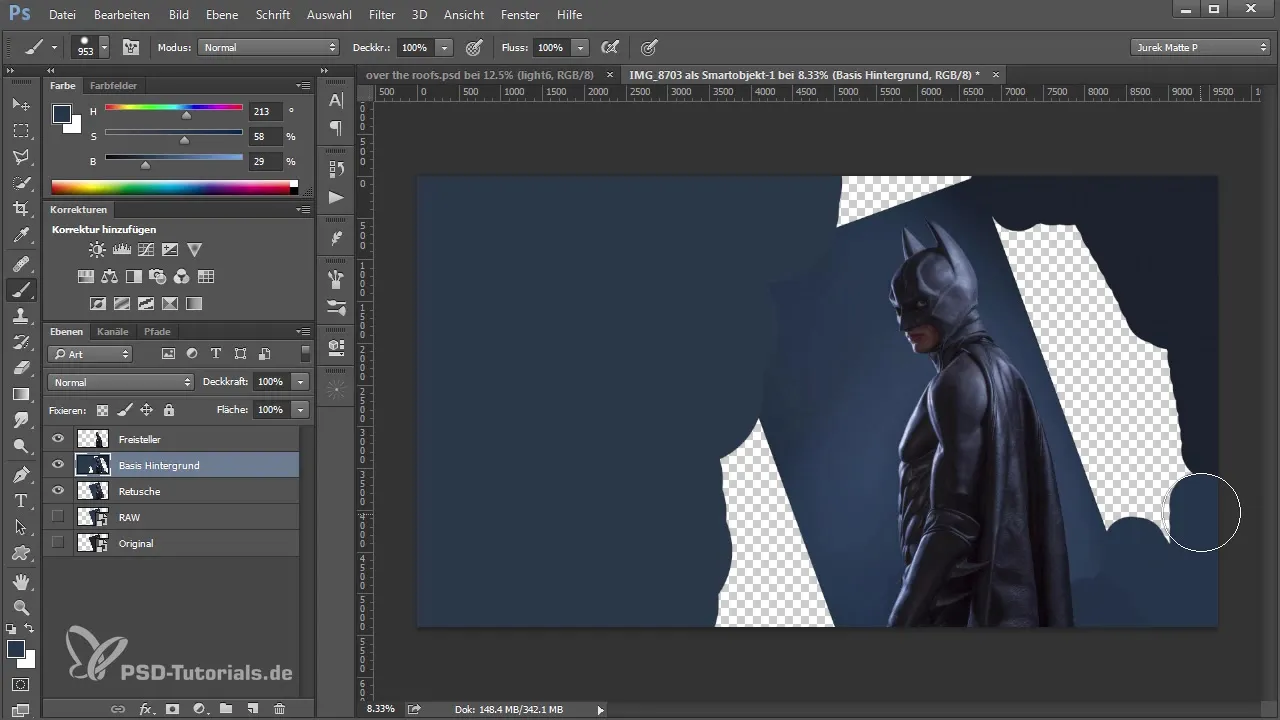Screen dimensions: 1280x720
Task: Select the Pen tool
Action: coord(21,474)
